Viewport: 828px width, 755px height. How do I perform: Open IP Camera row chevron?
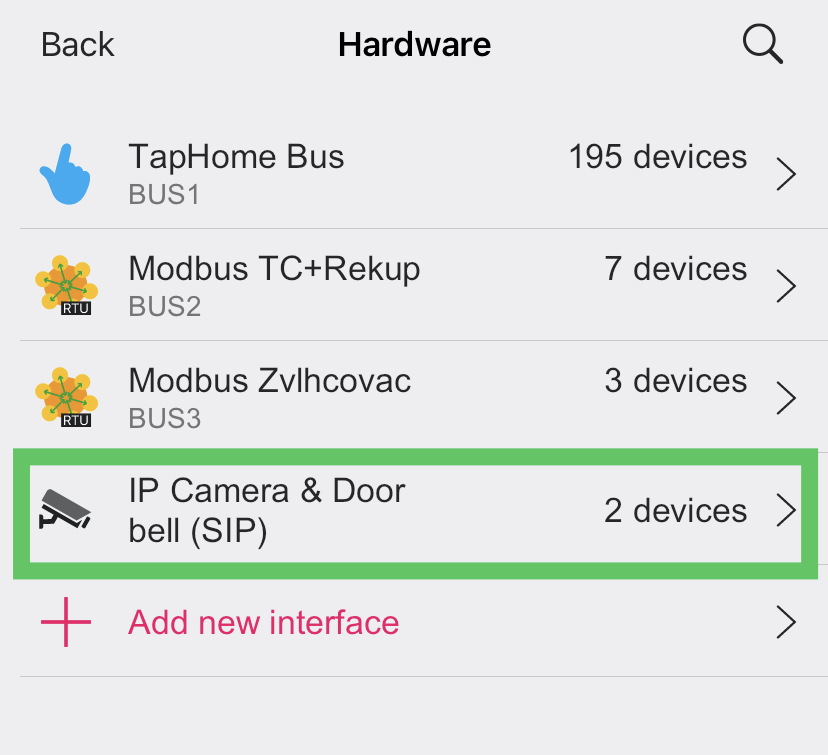787,510
